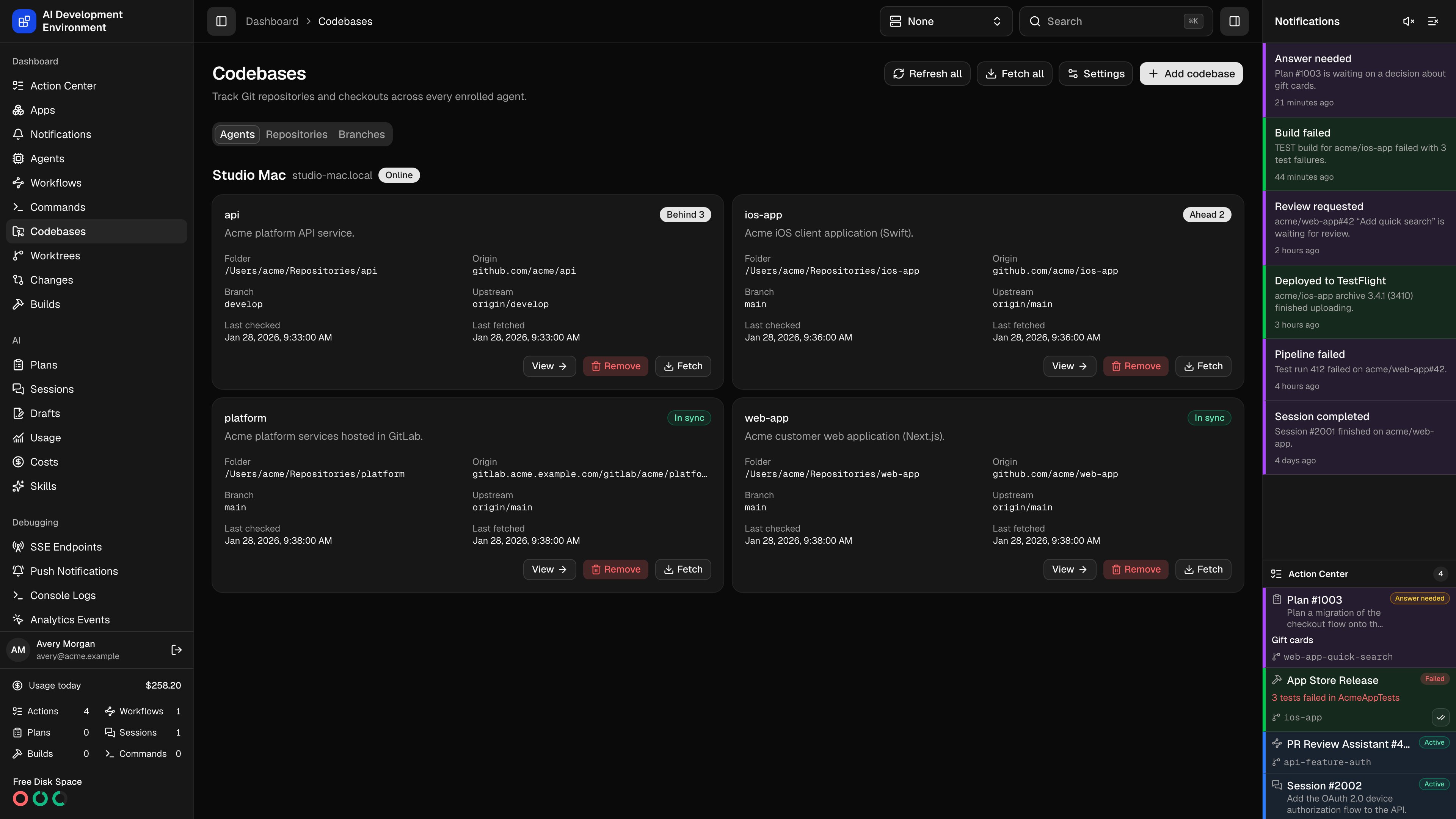Open Changes in sidebar

pyautogui.click(x=97, y=280)
